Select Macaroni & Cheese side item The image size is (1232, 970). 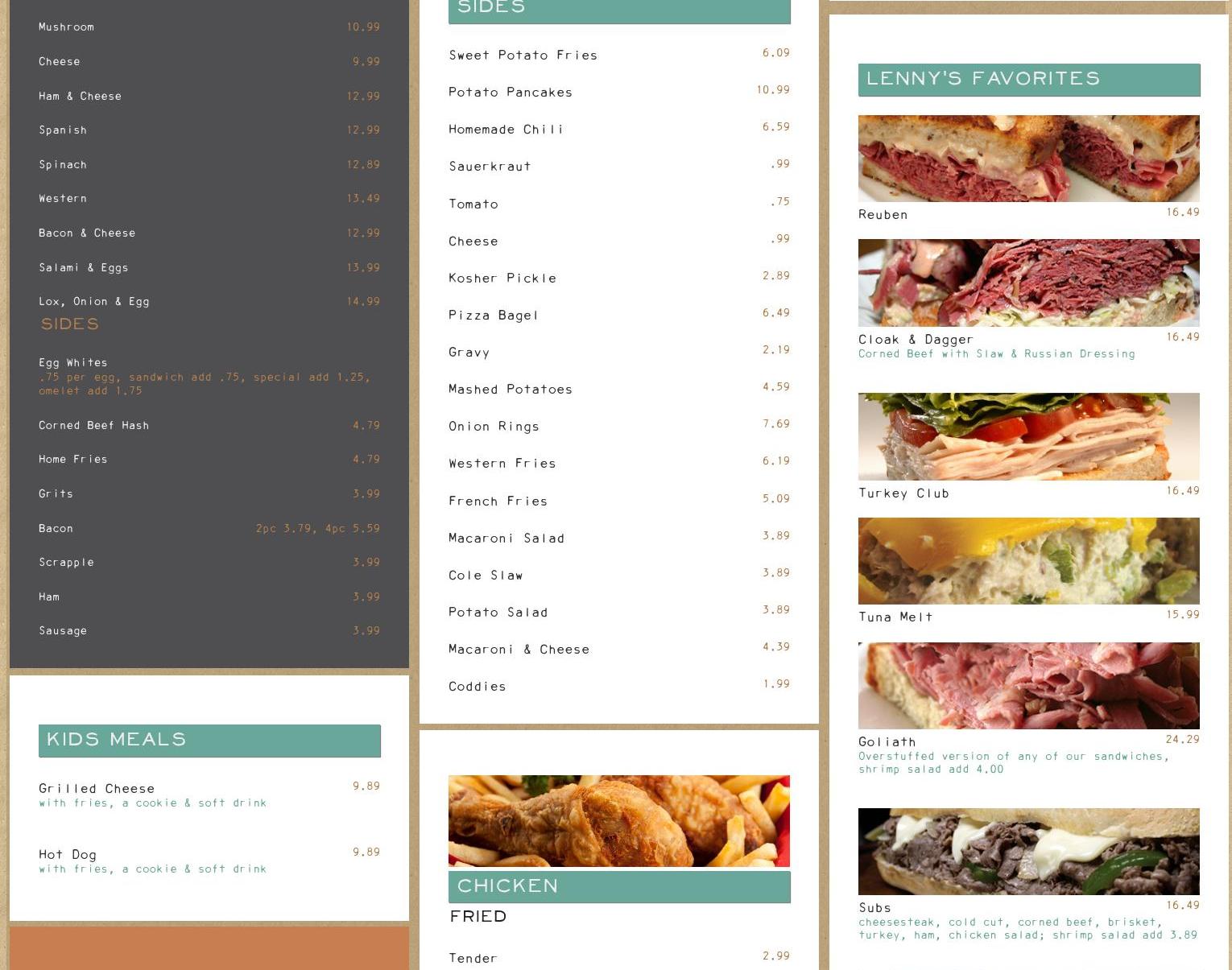[x=519, y=650]
